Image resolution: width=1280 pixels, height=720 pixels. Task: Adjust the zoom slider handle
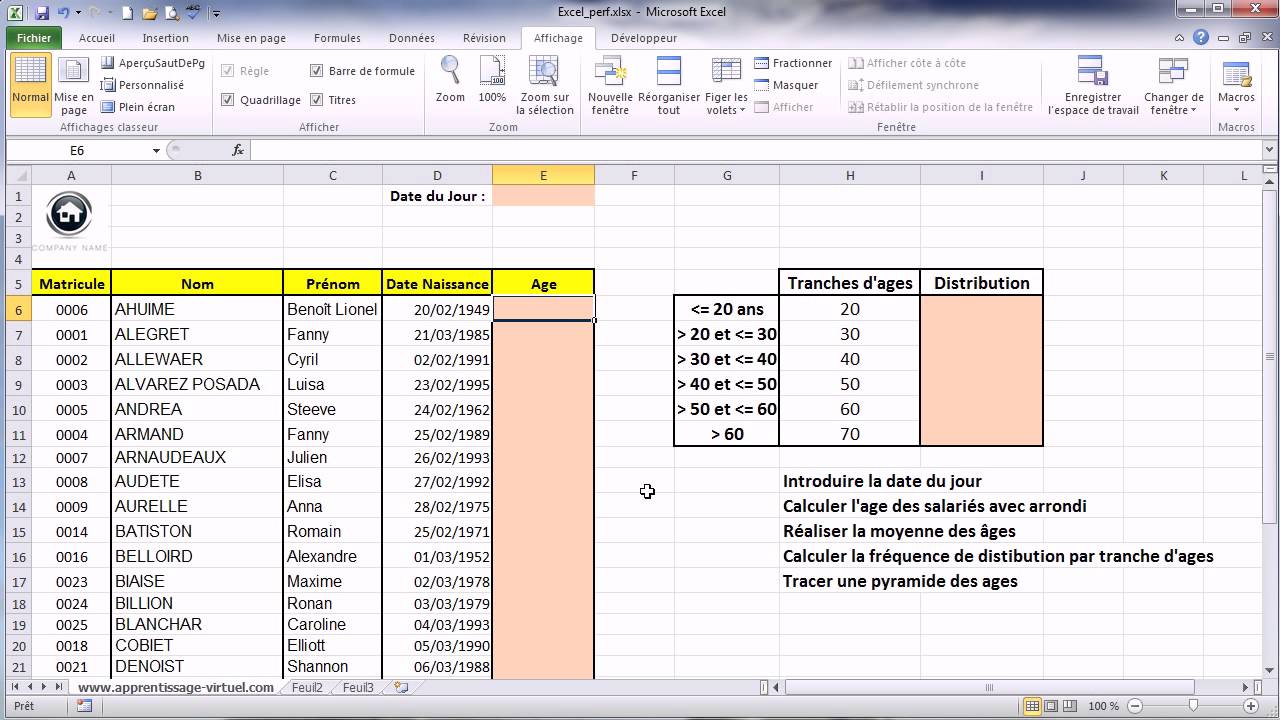(1193, 706)
